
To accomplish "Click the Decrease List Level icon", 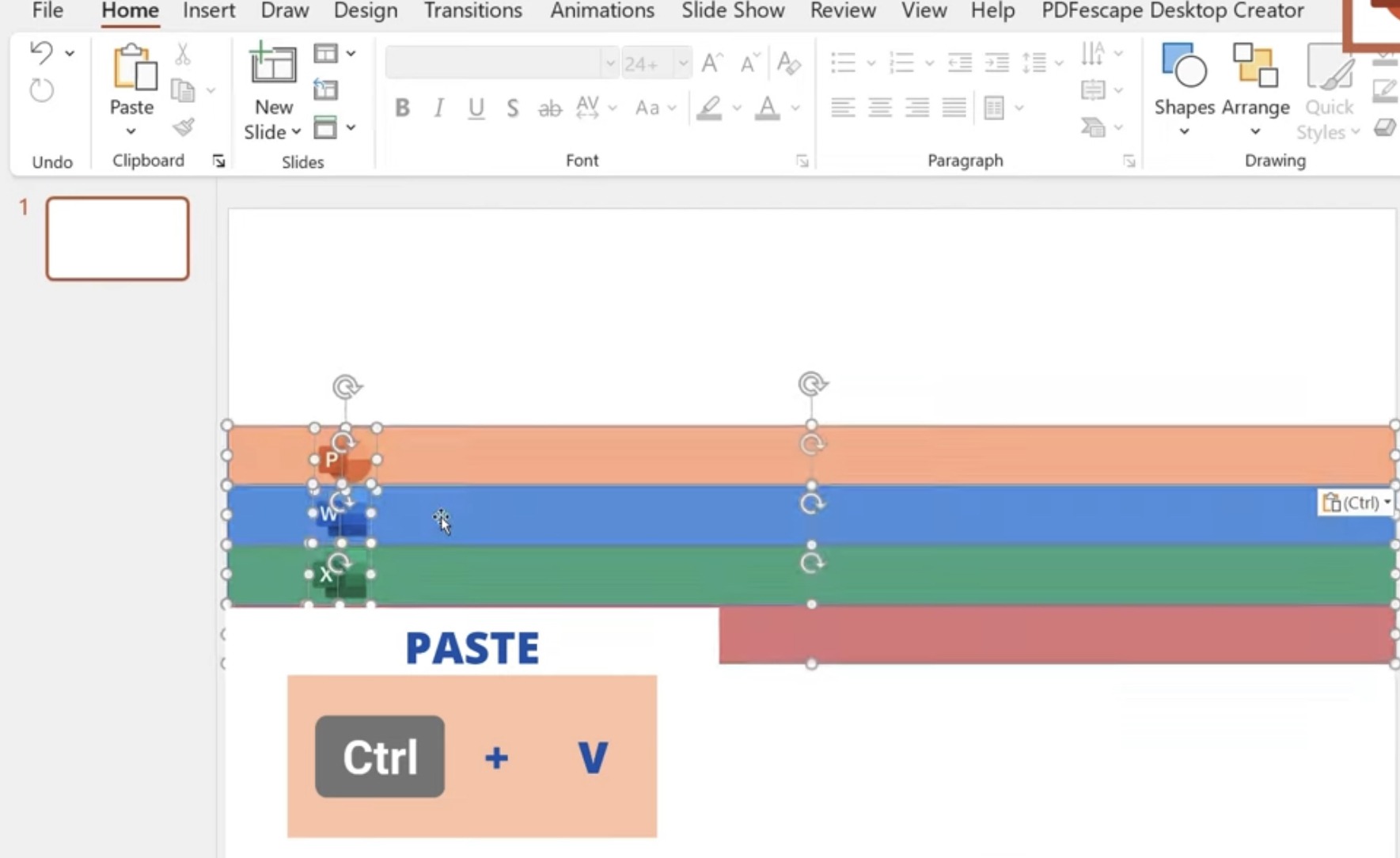I will [959, 63].
